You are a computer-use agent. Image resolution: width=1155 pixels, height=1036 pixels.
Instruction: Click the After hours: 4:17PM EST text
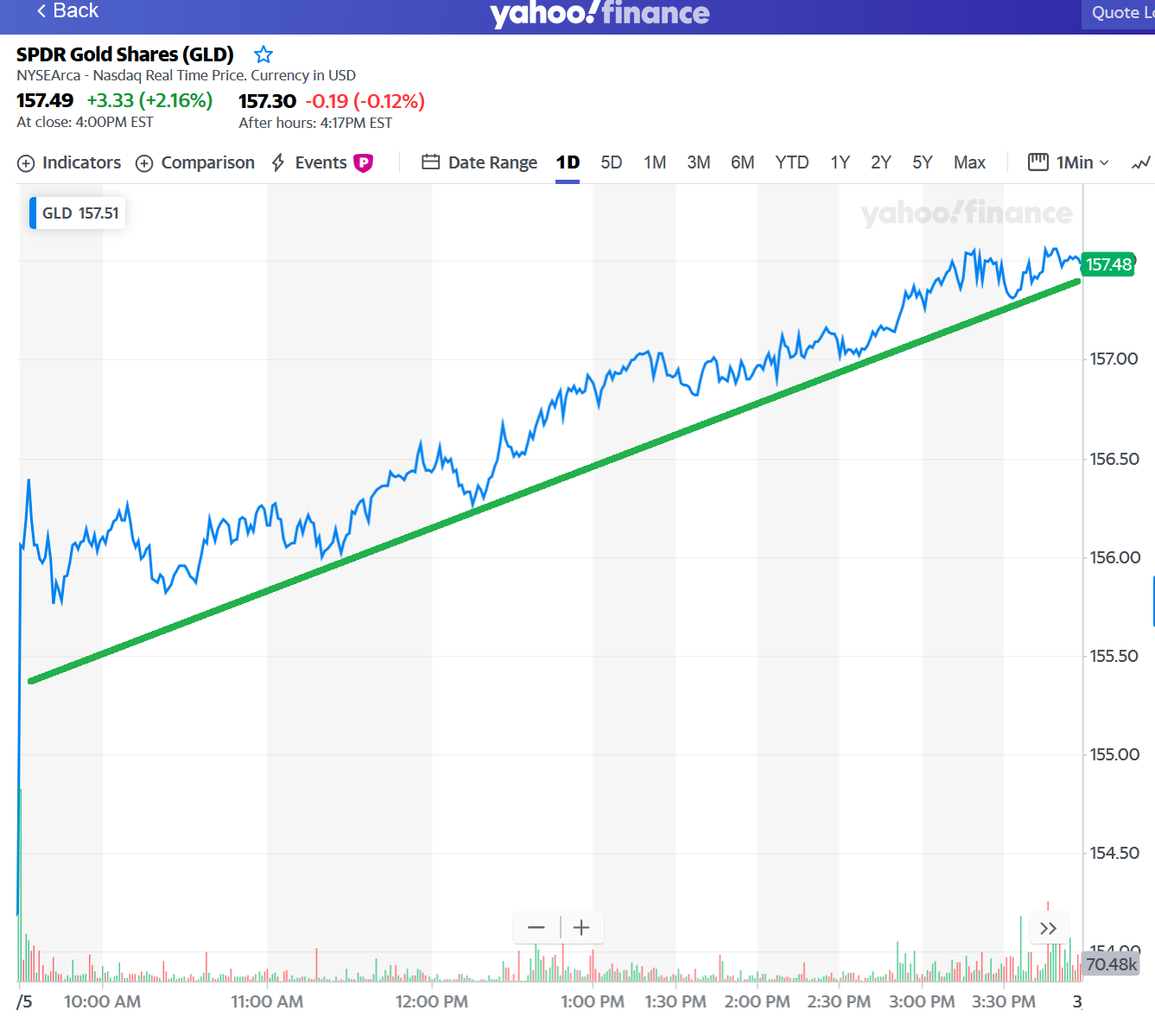tap(315, 123)
